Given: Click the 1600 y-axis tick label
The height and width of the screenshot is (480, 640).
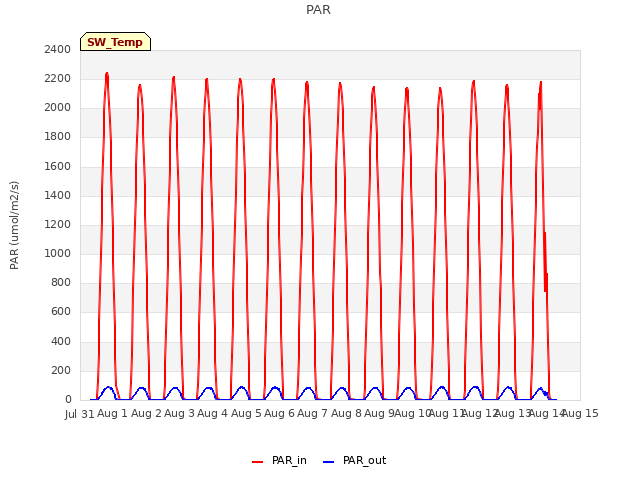Looking at the screenshot, I should (x=58, y=167).
